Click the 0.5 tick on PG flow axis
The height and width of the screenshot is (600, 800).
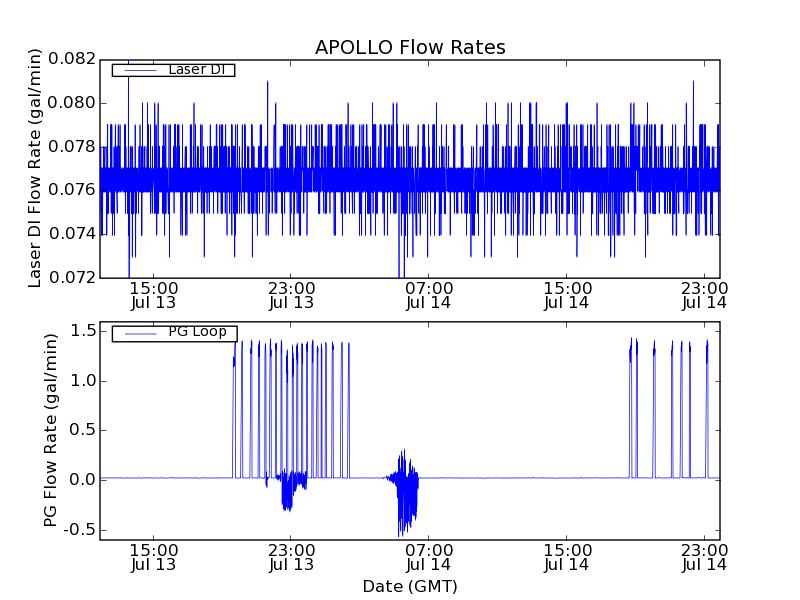click(x=83, y=430)
